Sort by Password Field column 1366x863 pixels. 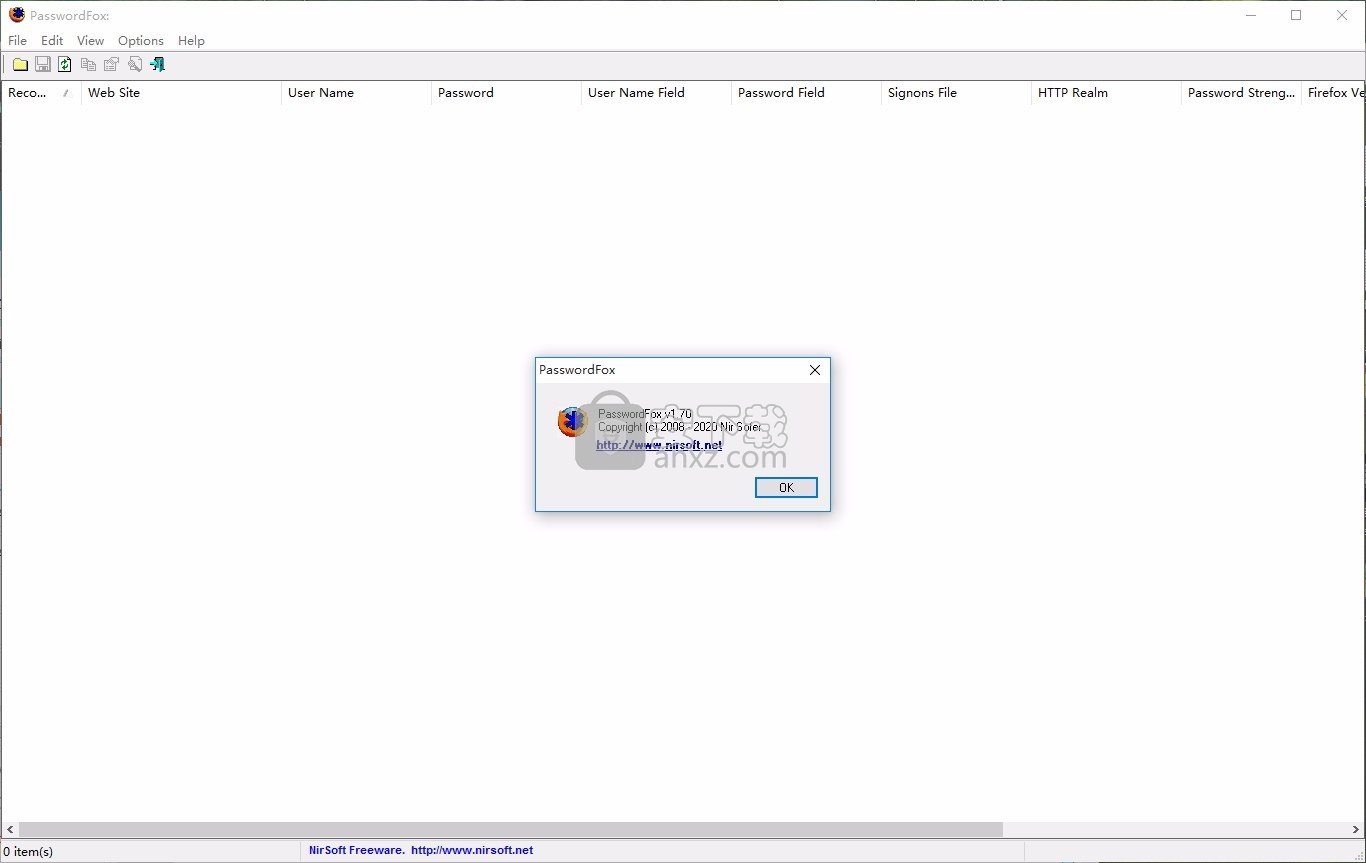tap(806, 93)
